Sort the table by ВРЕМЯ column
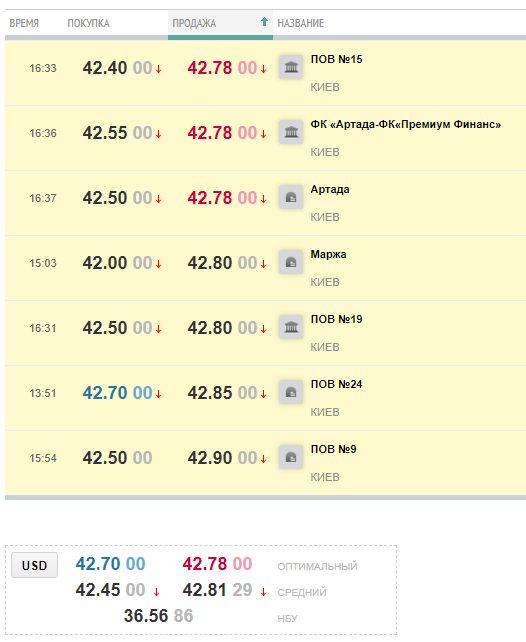 pyautogui.click(x=24, y=23)
